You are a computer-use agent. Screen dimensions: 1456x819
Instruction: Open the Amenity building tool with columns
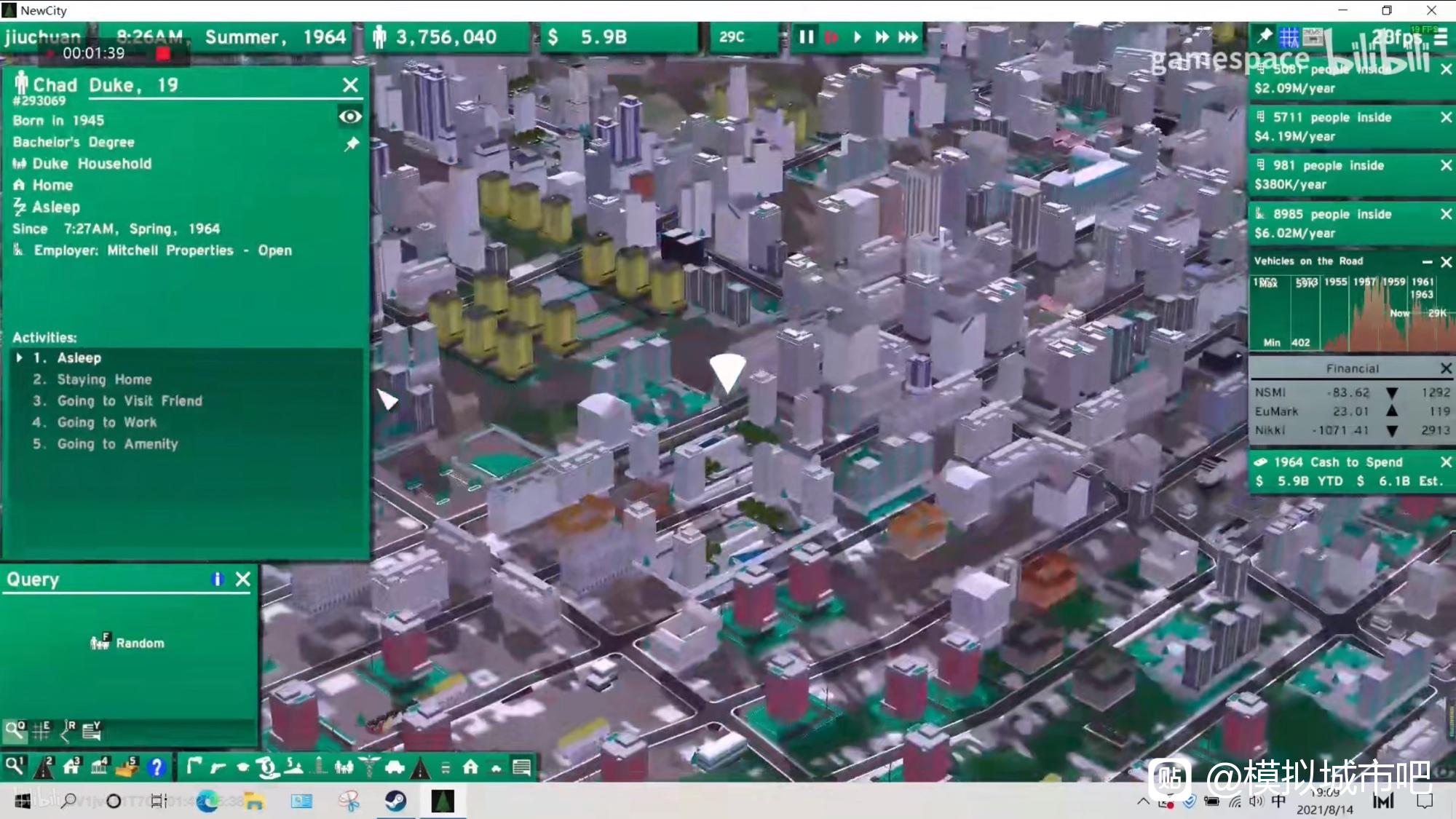98,767
